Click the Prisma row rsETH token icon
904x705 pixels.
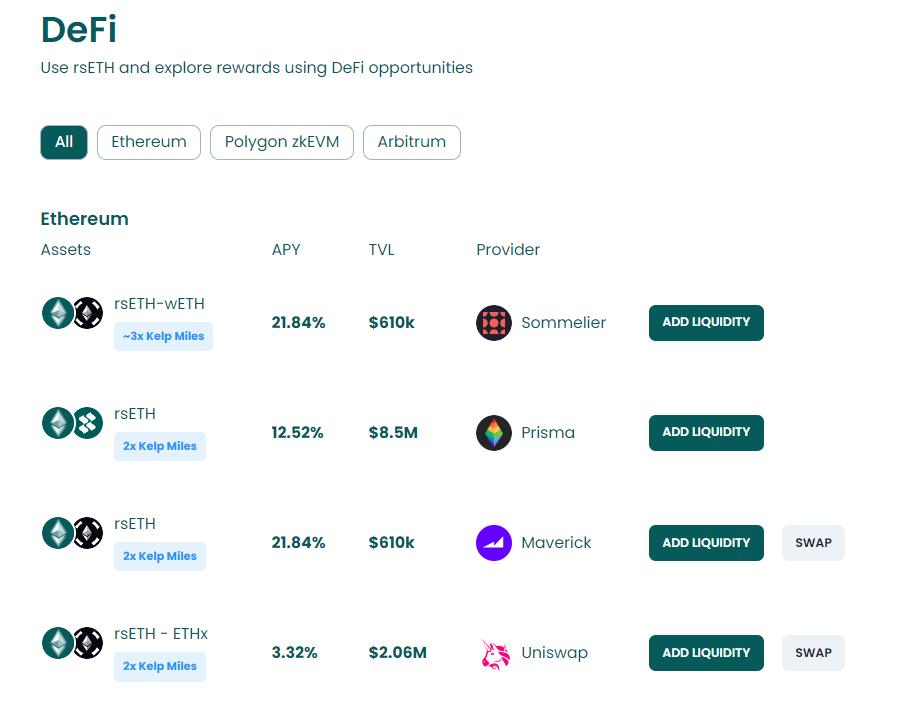[73, 423]
